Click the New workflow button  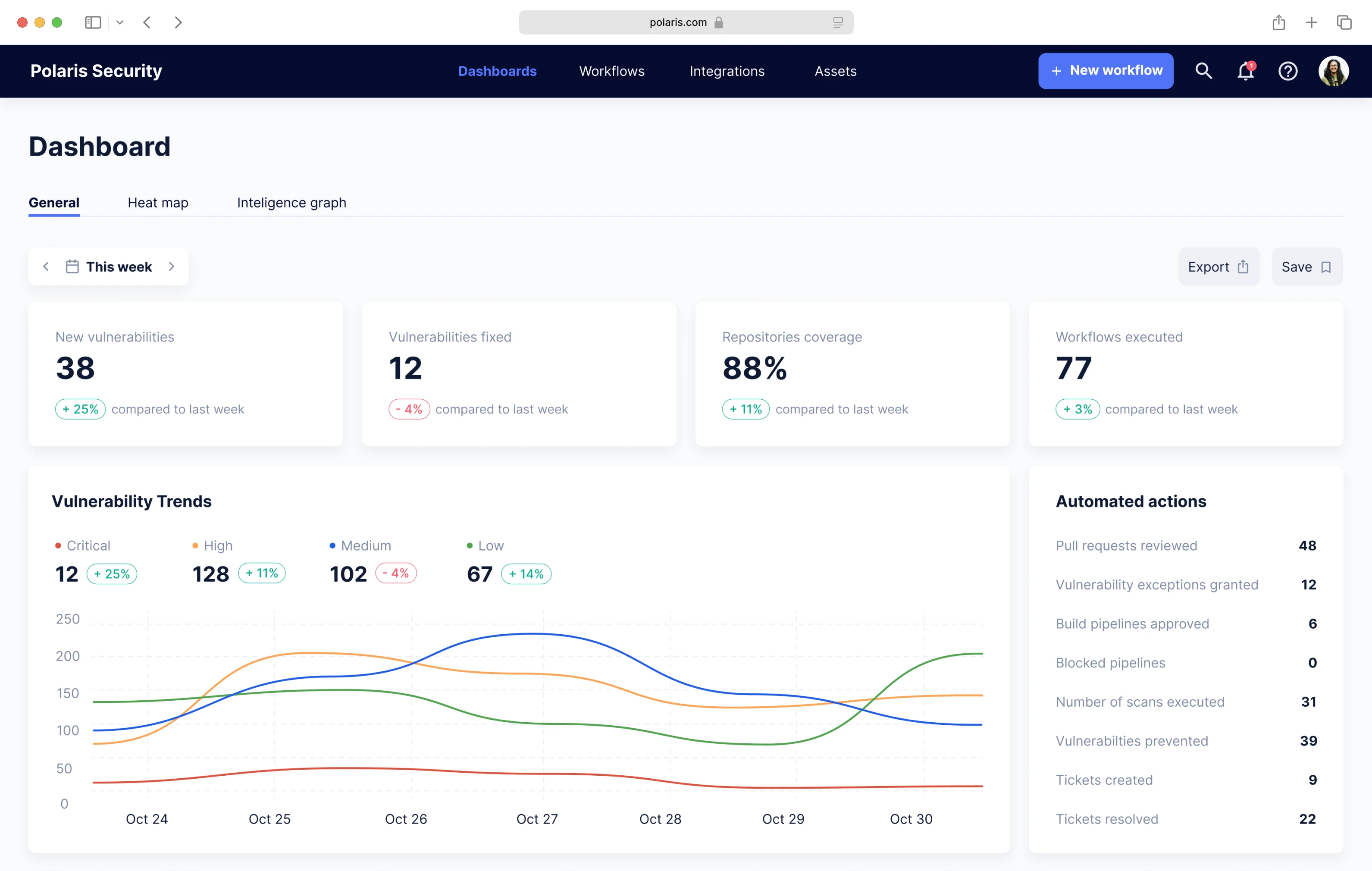[x=1106, y=71]
